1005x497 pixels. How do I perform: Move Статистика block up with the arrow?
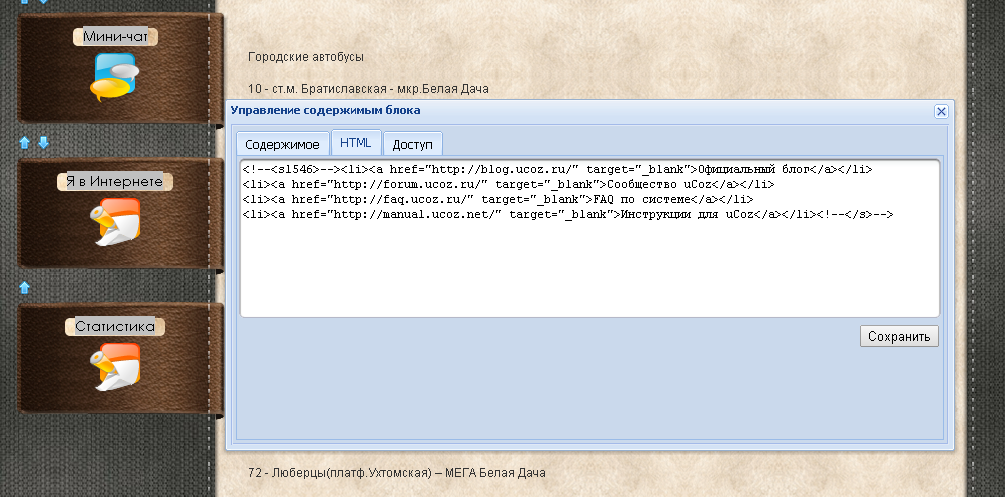point(25,287)
